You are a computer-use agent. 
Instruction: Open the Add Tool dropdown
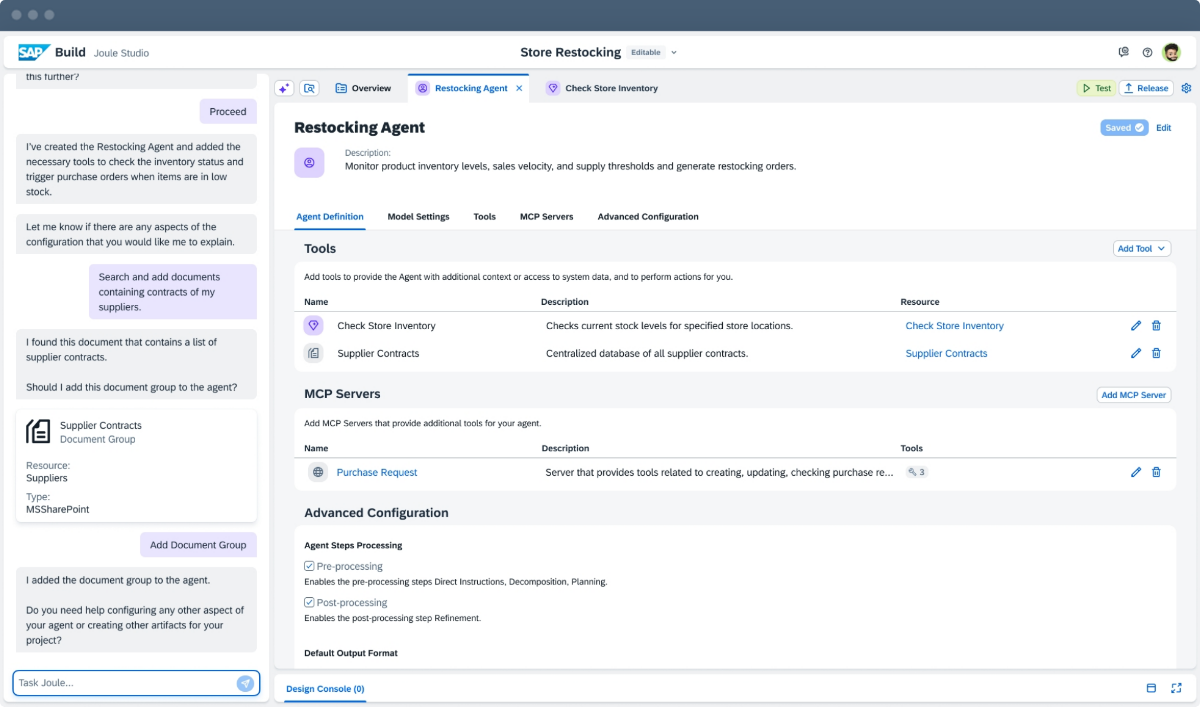(1141, 249)
